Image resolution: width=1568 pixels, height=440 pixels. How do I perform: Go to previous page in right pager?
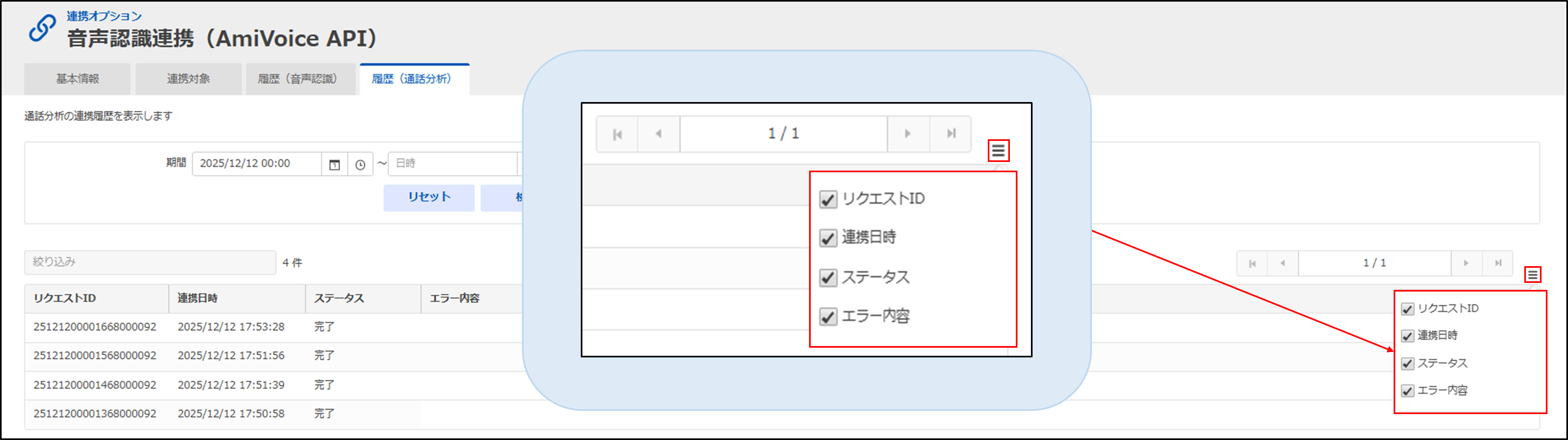tap(1282, 263)
